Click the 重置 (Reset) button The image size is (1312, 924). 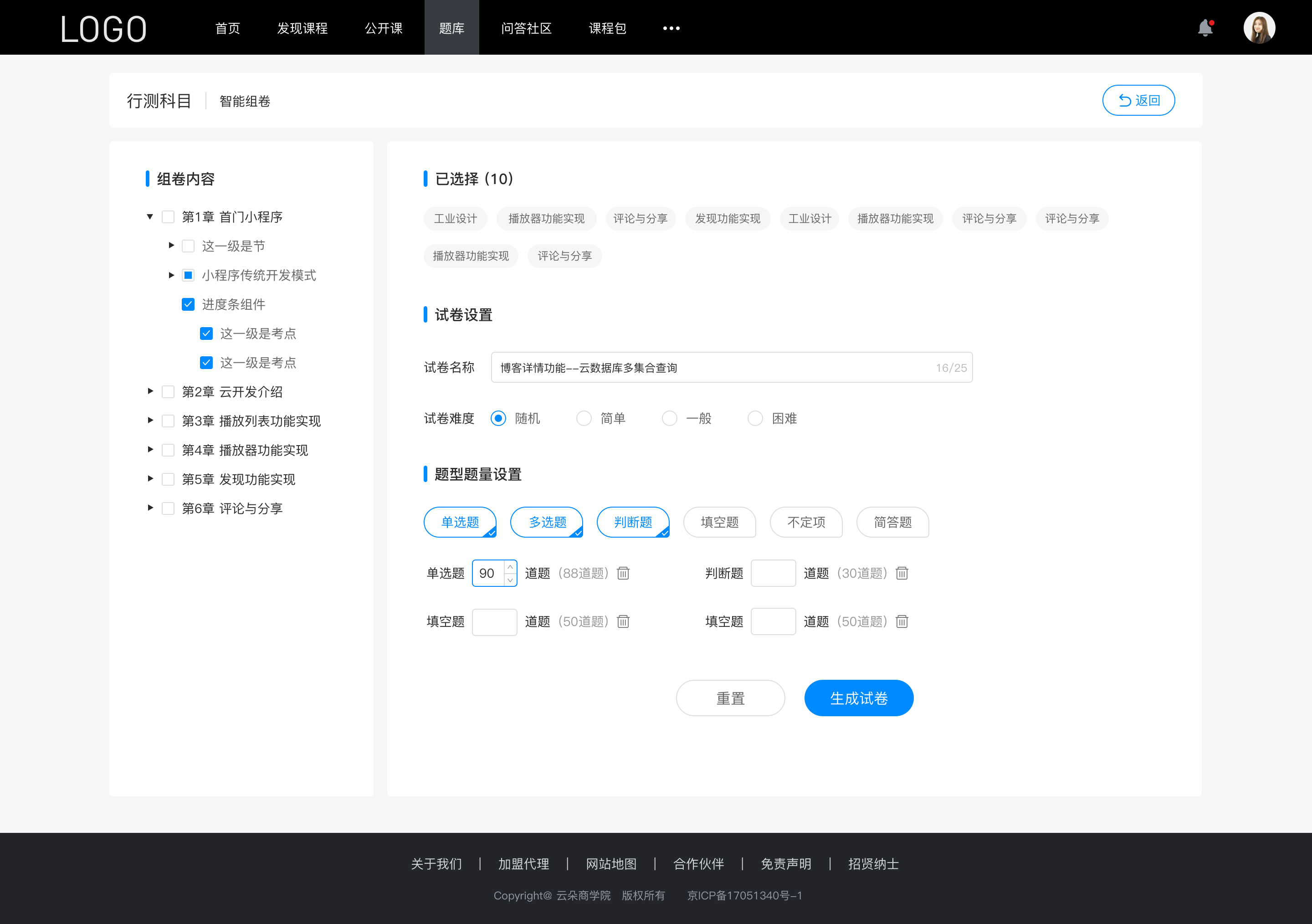[x=730, y=697]
